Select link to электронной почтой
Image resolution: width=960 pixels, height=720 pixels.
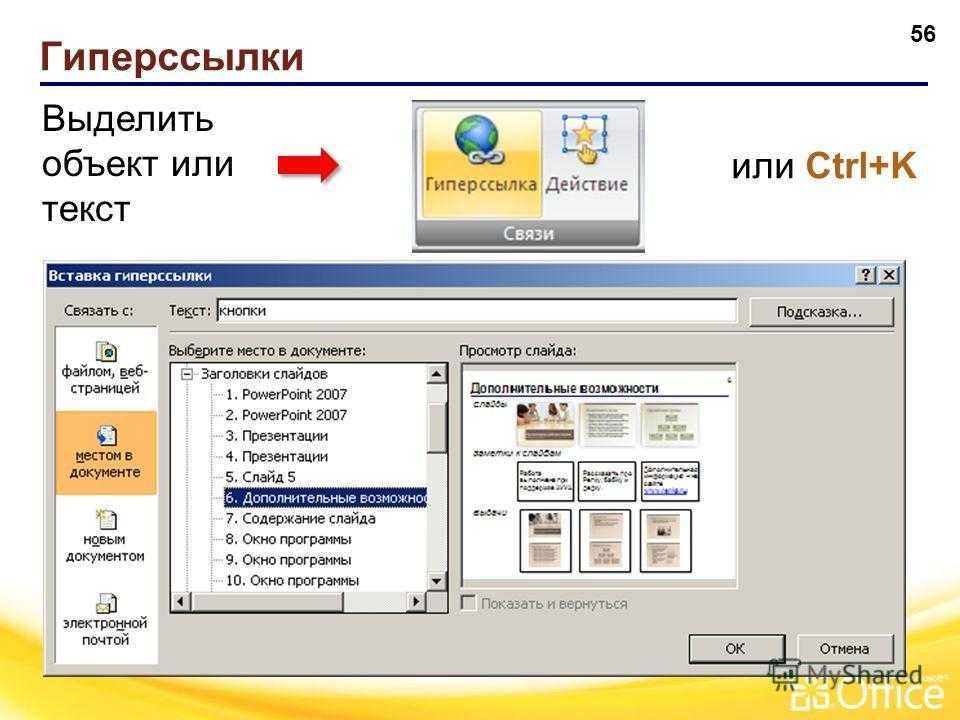point(105,620)
